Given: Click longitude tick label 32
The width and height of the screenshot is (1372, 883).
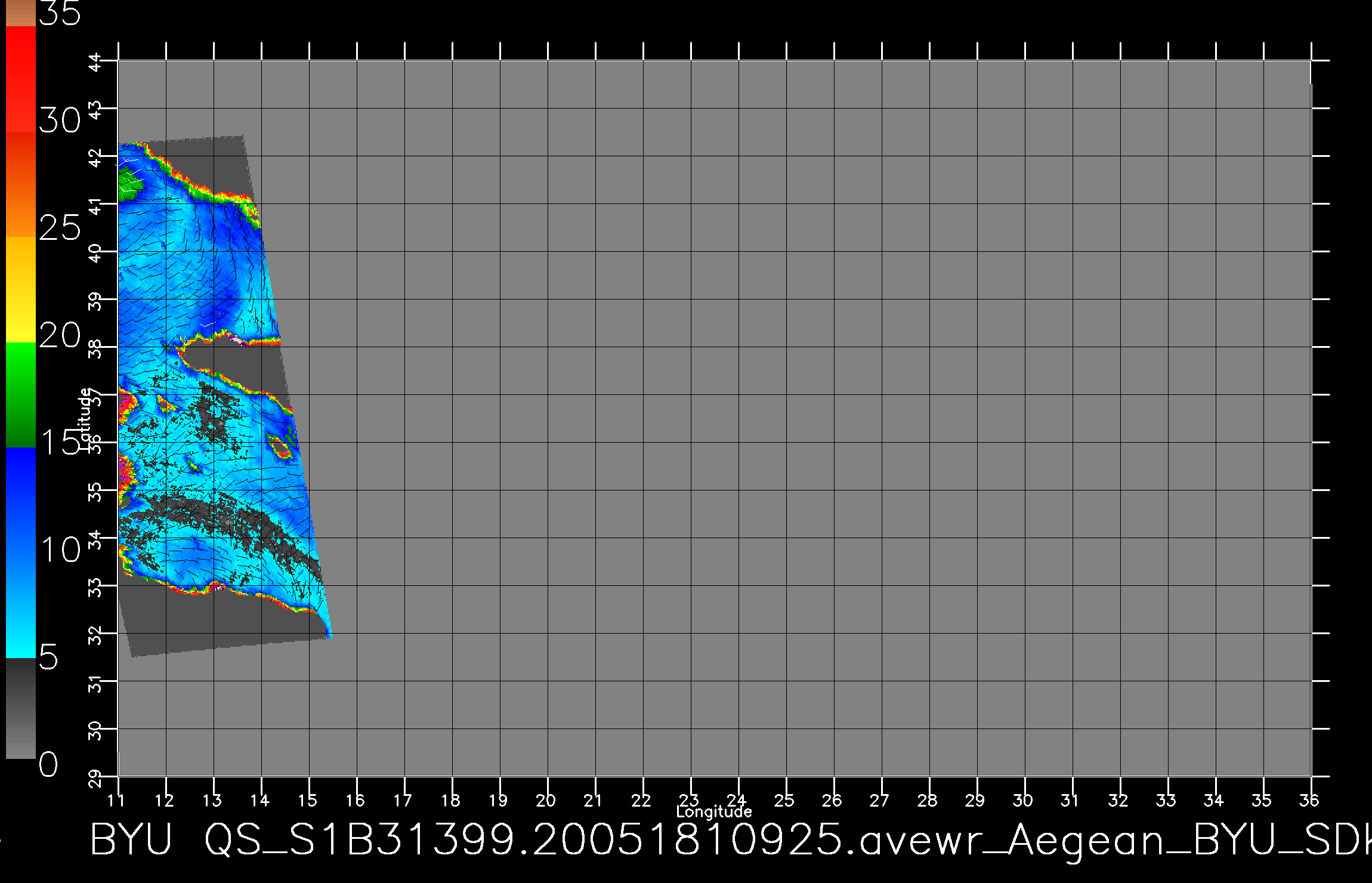Looking at the screenshot, I should click(1118, 800).
